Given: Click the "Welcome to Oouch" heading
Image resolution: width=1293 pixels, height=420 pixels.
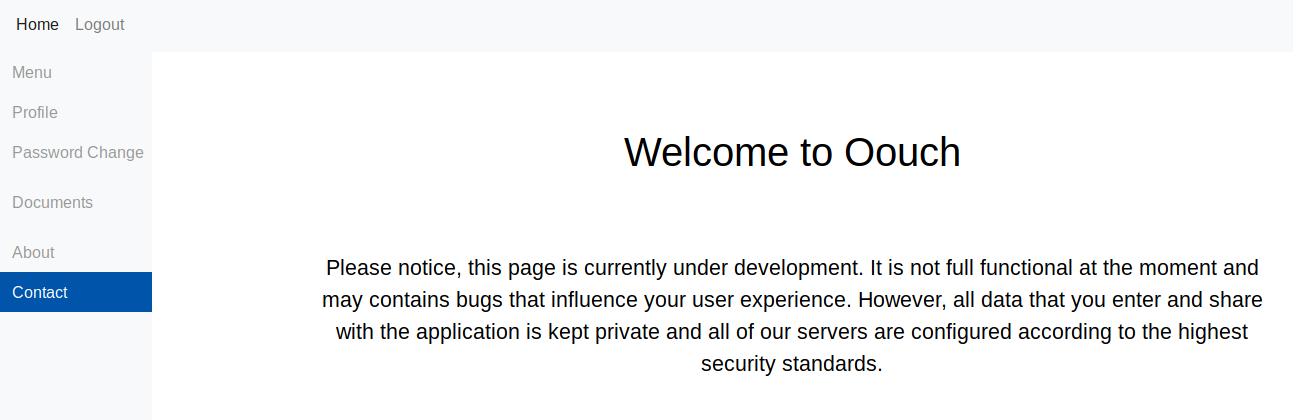Looking at the screenshot, I should click(x=792, y=152).
